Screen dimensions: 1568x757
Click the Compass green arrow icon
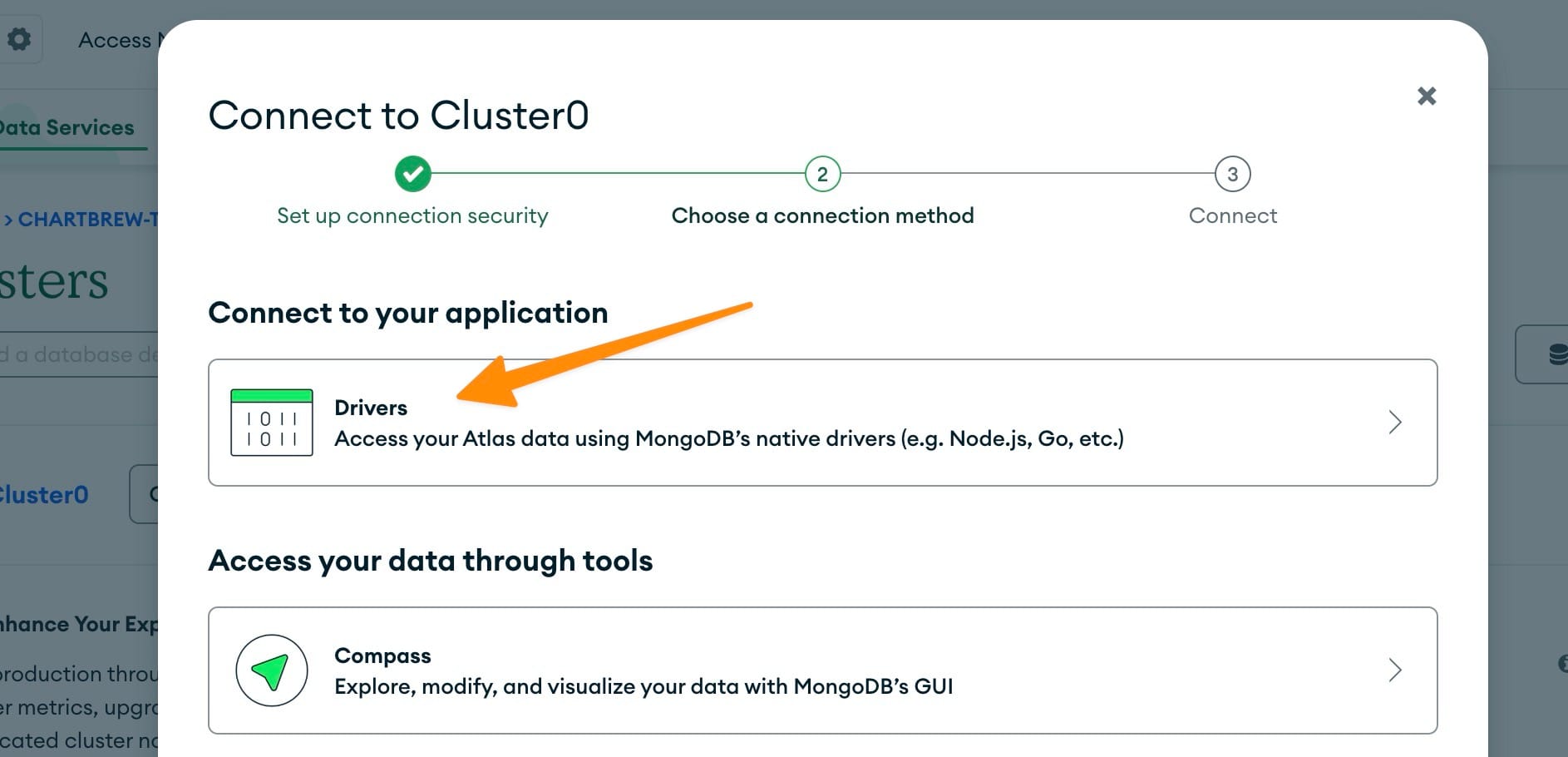(271, 670)
